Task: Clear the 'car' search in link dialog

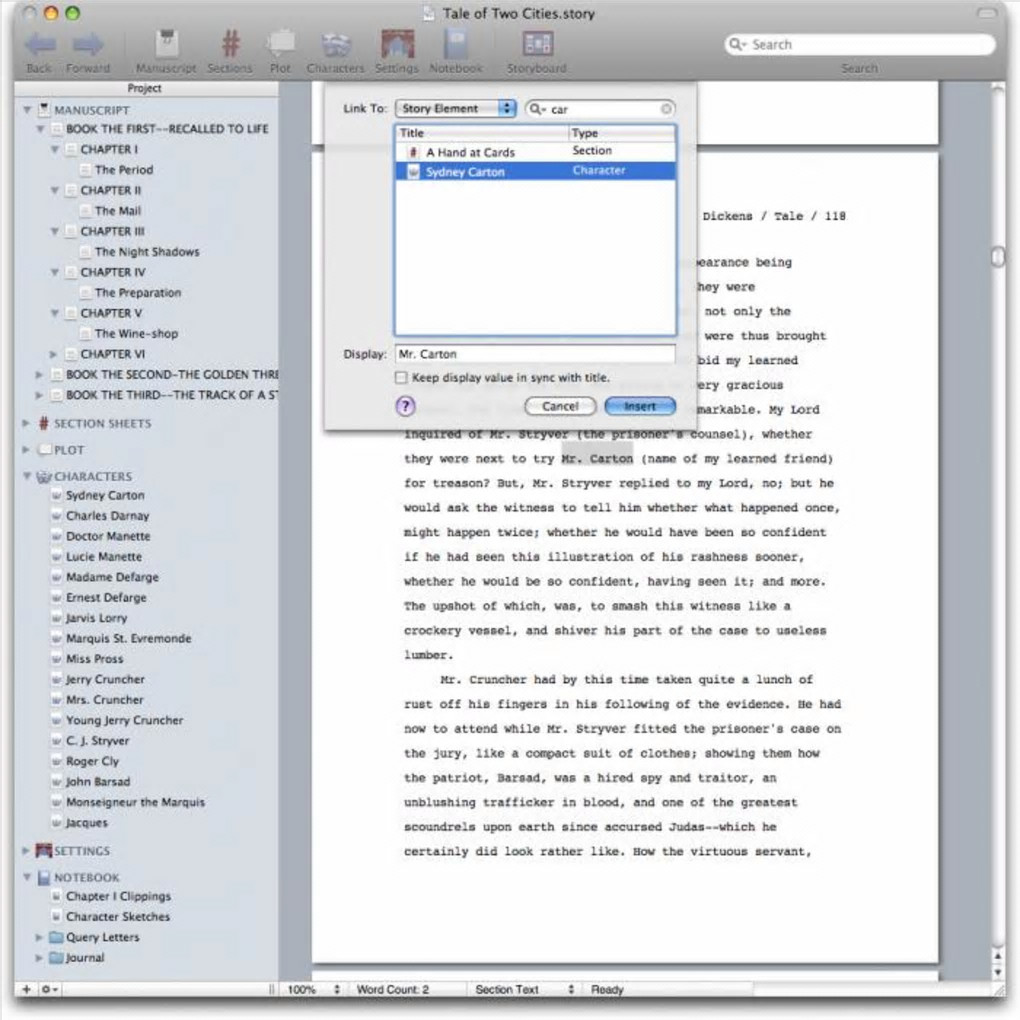Action: pos(666,109)
